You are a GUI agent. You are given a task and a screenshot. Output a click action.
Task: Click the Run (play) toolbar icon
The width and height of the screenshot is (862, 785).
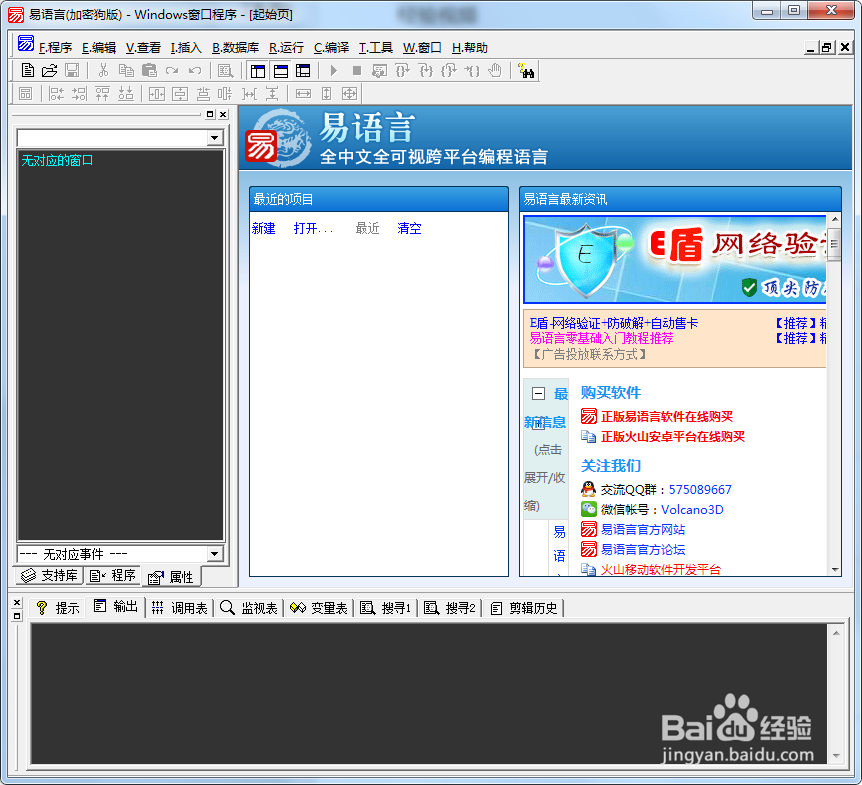tap(334, 70)
